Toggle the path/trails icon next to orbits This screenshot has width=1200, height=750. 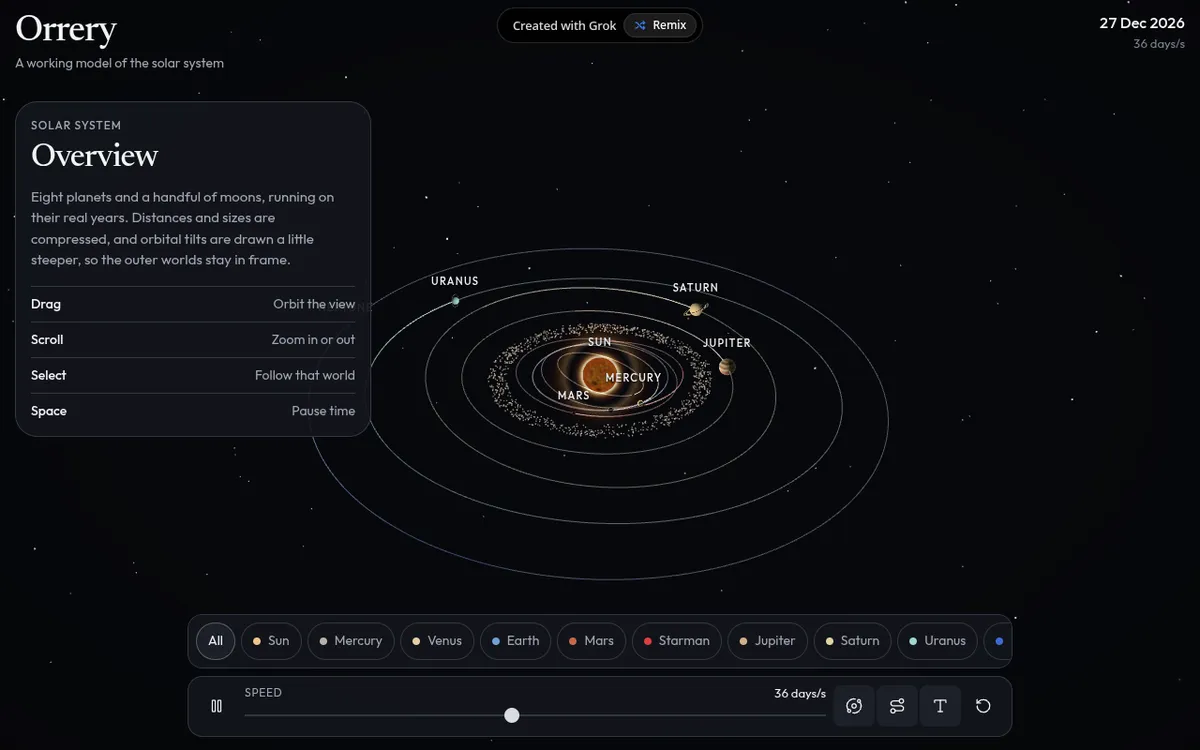click(897, 706)
